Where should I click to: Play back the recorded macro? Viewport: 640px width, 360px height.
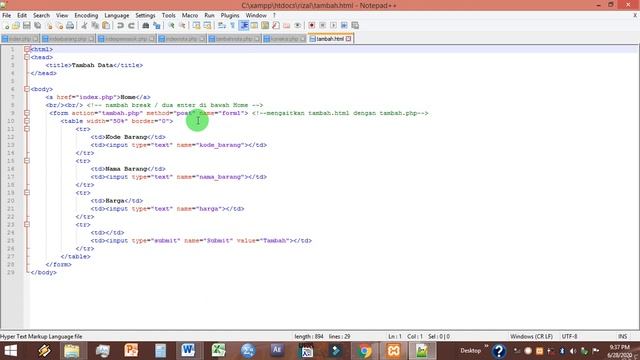tap(333, 25)
